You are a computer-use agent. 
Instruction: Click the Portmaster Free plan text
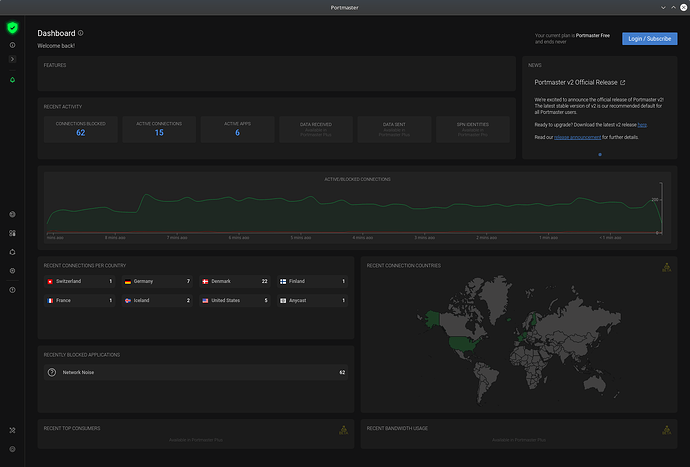(593, 36)
